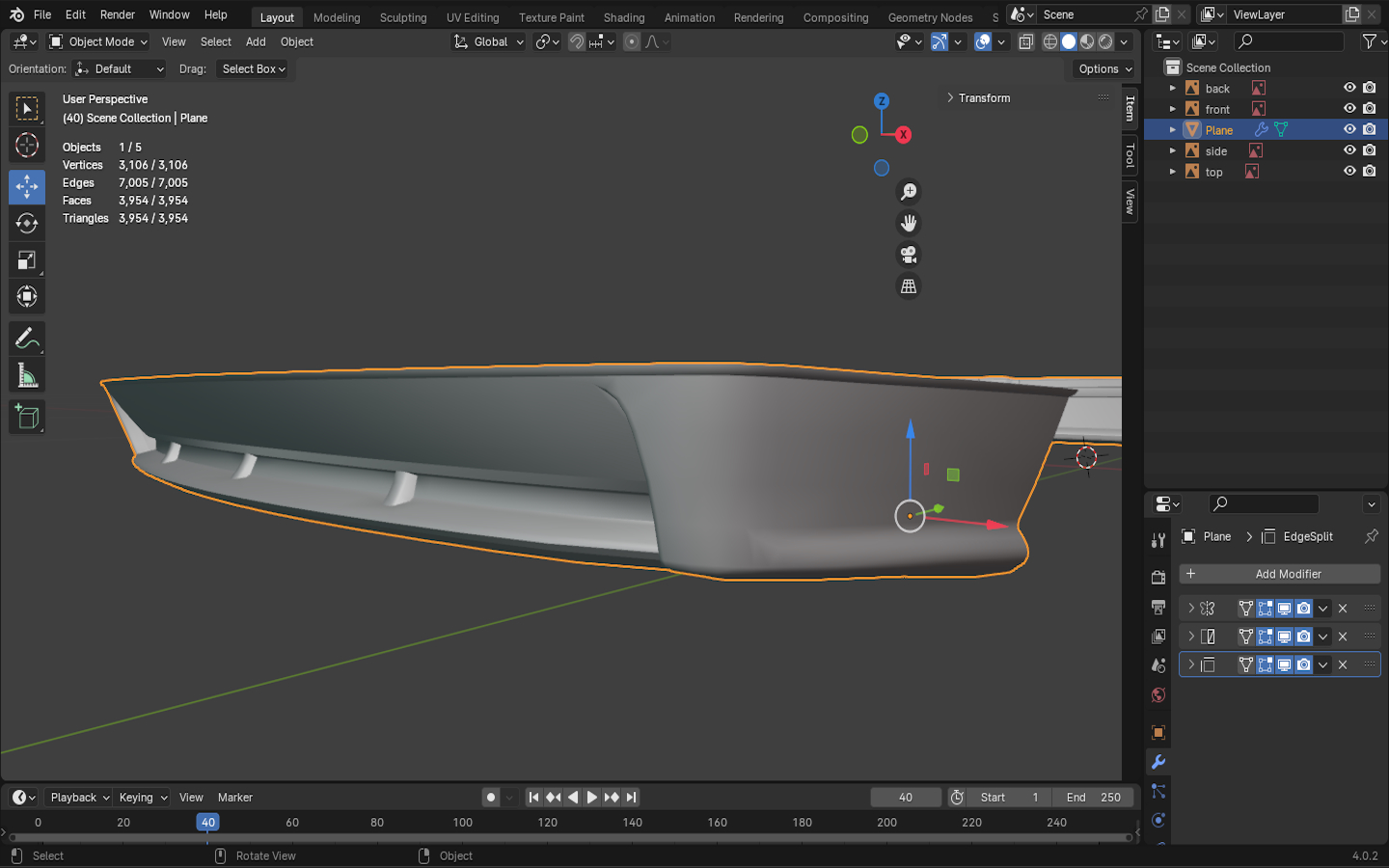The width and height of the screenshot is (1389, 868).
Task: Disable rendering for the side collection
Action: point(1370,150)
